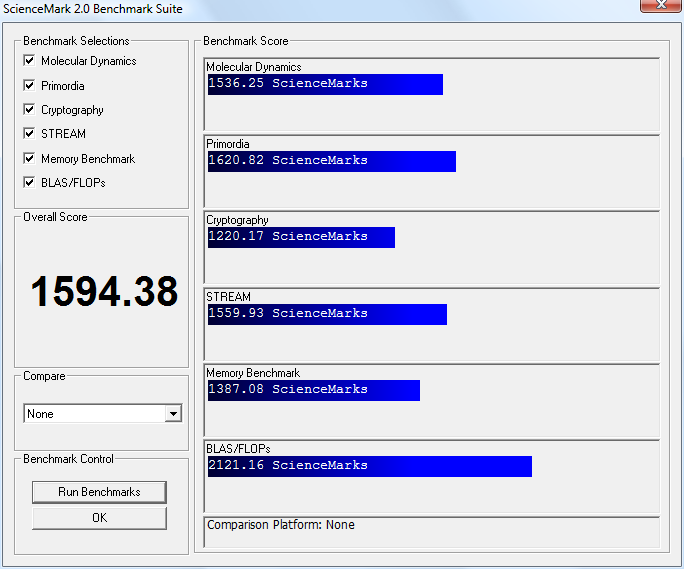Click the Benchmark Selections group label
The width and height of the screenshot is (684, 569).
pos(76,41)
